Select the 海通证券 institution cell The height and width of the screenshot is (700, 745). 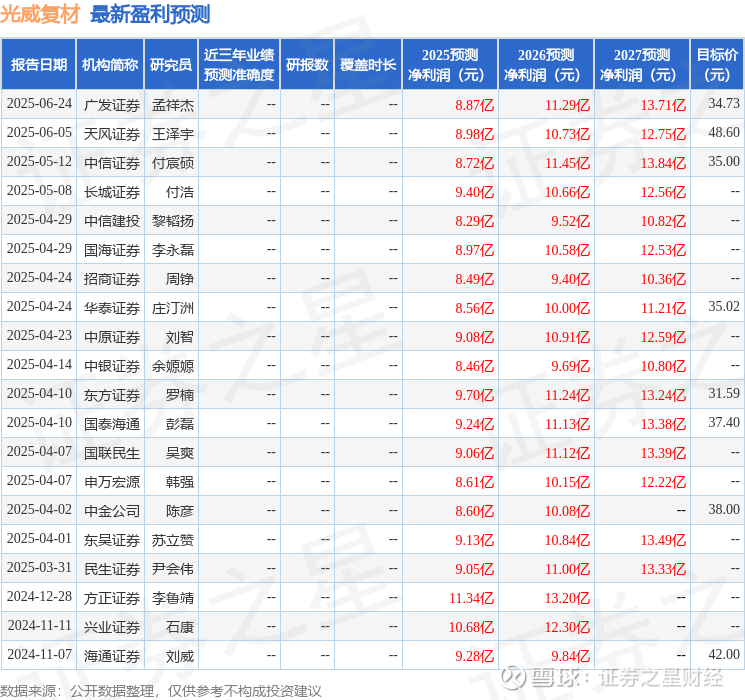pos(112,656)
